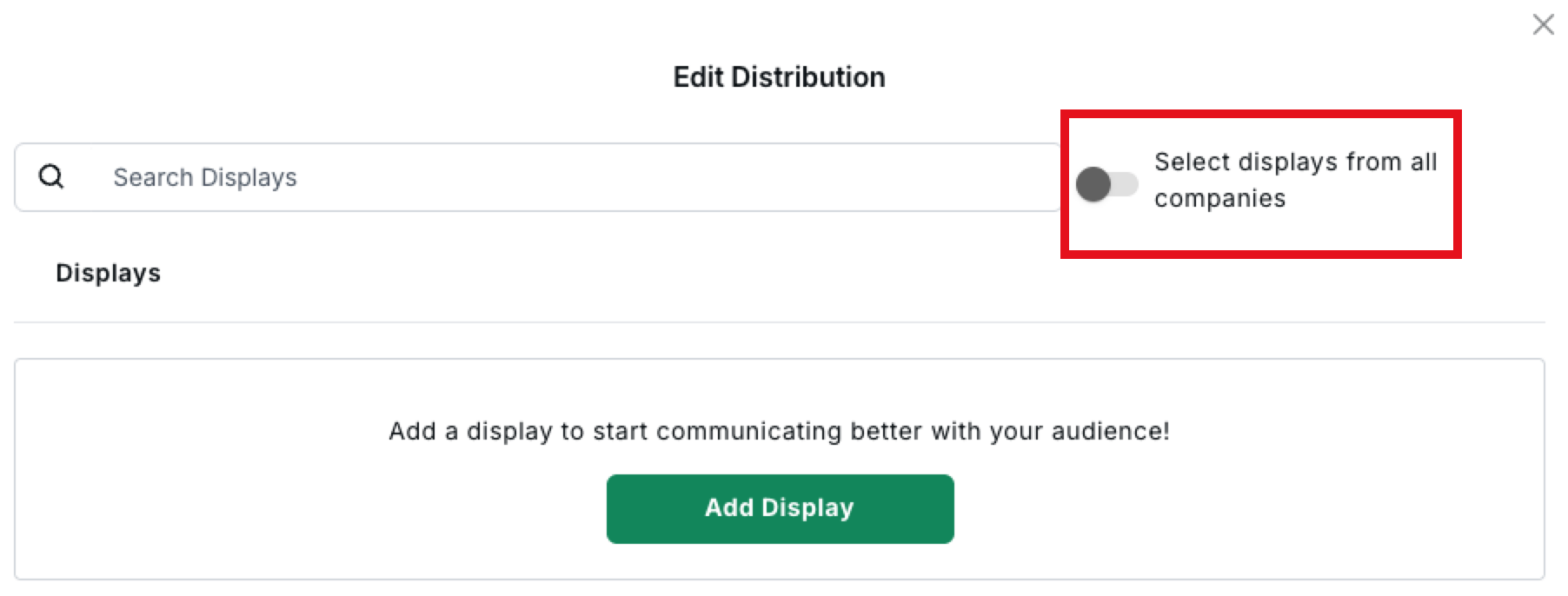
Task: Focus the Search Displays input field
Action: [574, 177]
